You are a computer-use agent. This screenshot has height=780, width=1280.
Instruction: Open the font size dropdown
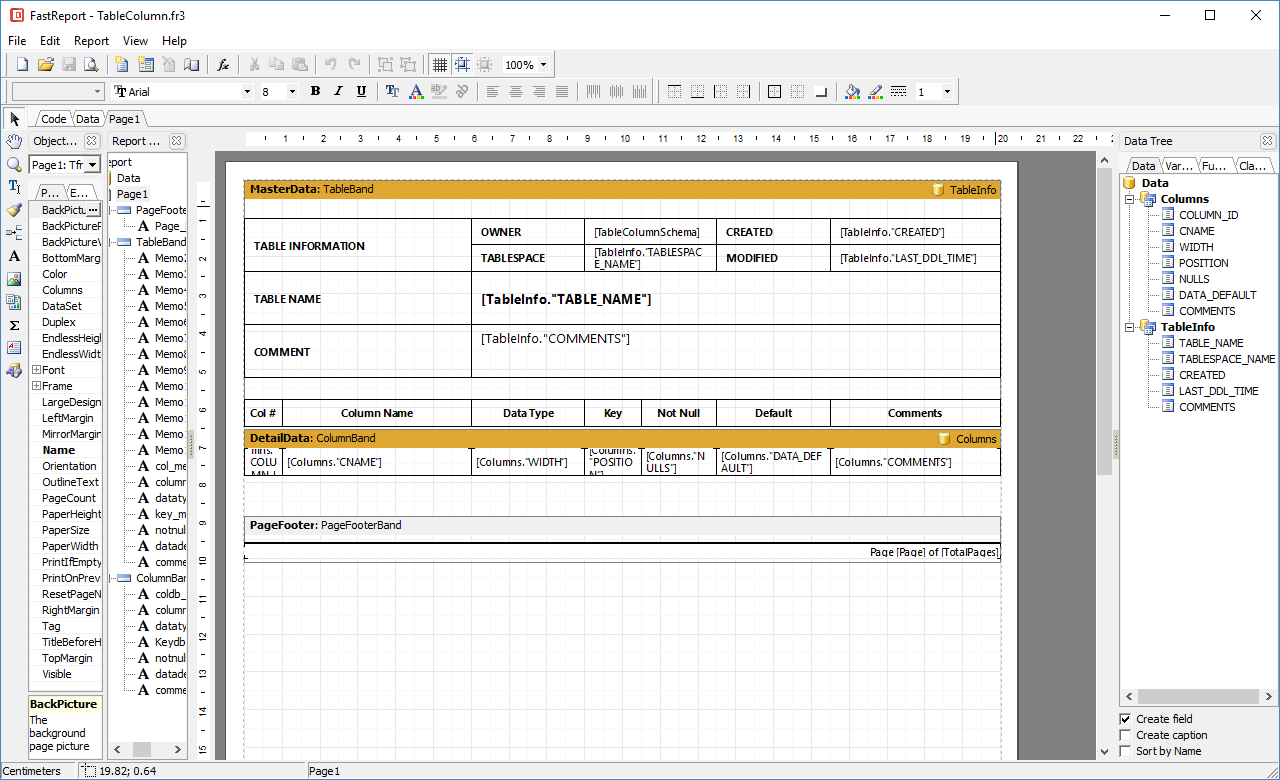[x=292, y=92]
